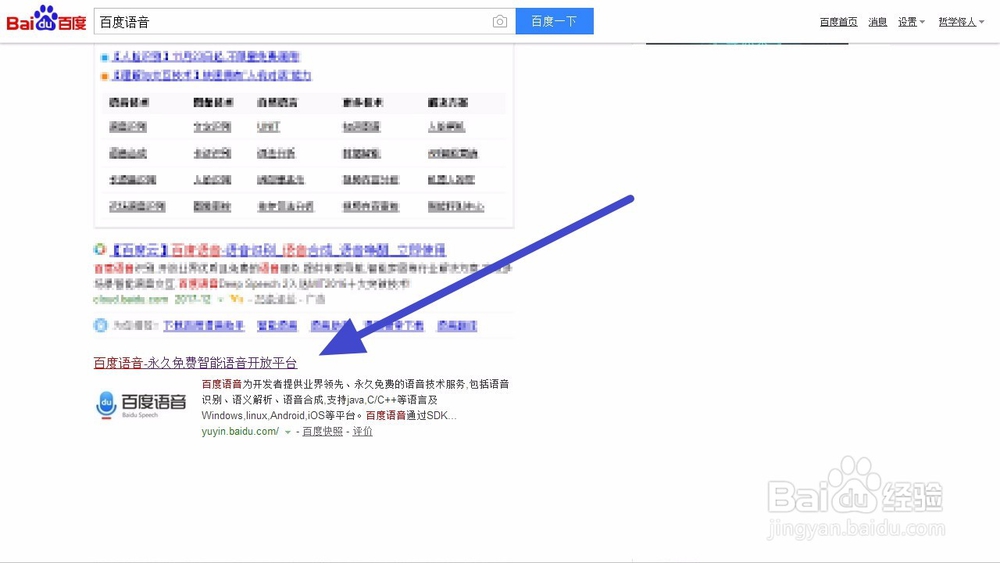Image resolution: width=1000 pixels, height=563 pixels.
Task: Expand the 设置 settings dropdown
Action: (x=911, y=22)
